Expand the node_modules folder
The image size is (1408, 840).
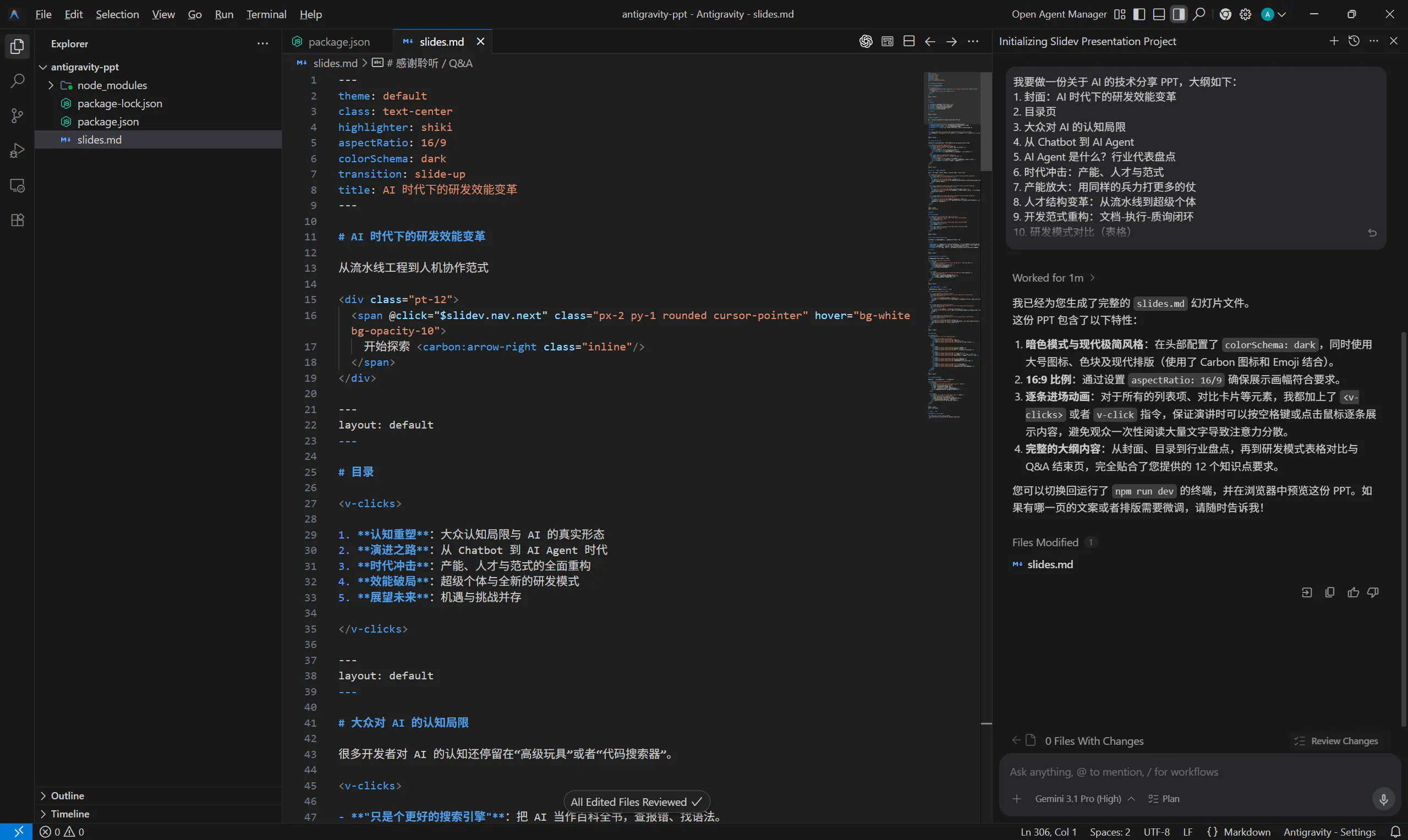pos(51,85)
